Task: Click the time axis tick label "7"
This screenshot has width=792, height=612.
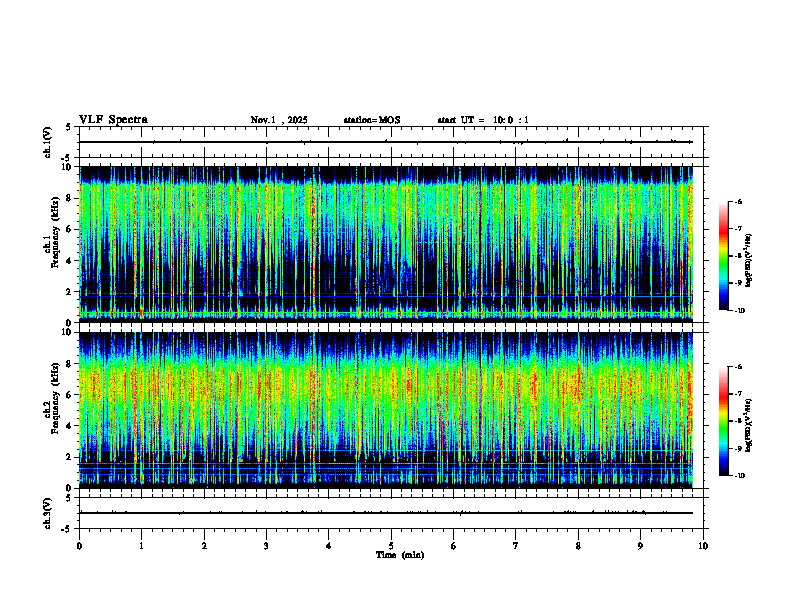Action: tap(516, 546)
